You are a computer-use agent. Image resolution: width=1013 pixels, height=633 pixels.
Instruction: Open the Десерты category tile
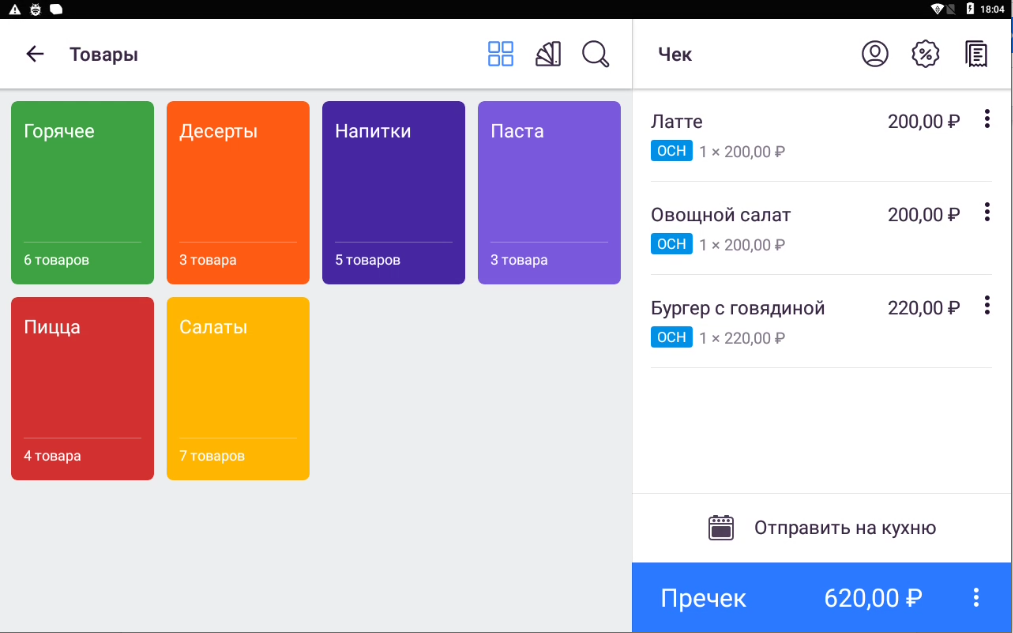pos(238,192)
